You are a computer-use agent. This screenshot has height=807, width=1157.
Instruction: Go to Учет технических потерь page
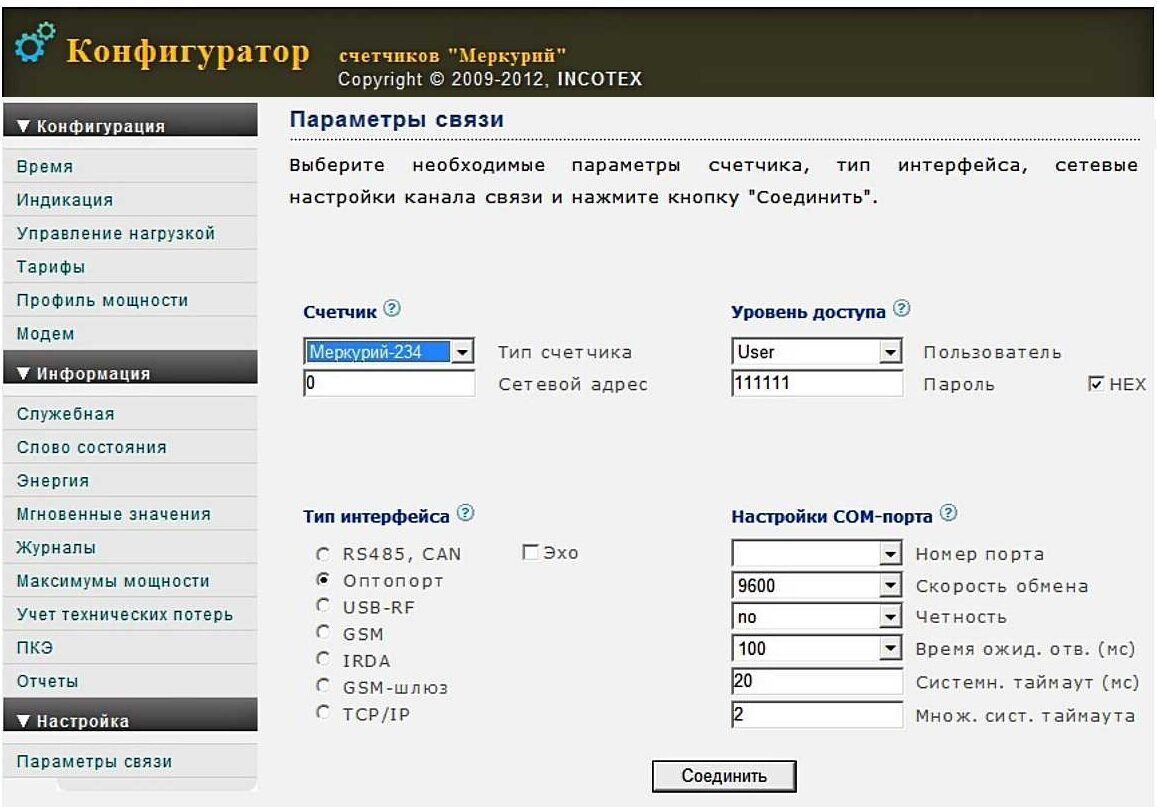pyautogui.click(x=131, y=614)
